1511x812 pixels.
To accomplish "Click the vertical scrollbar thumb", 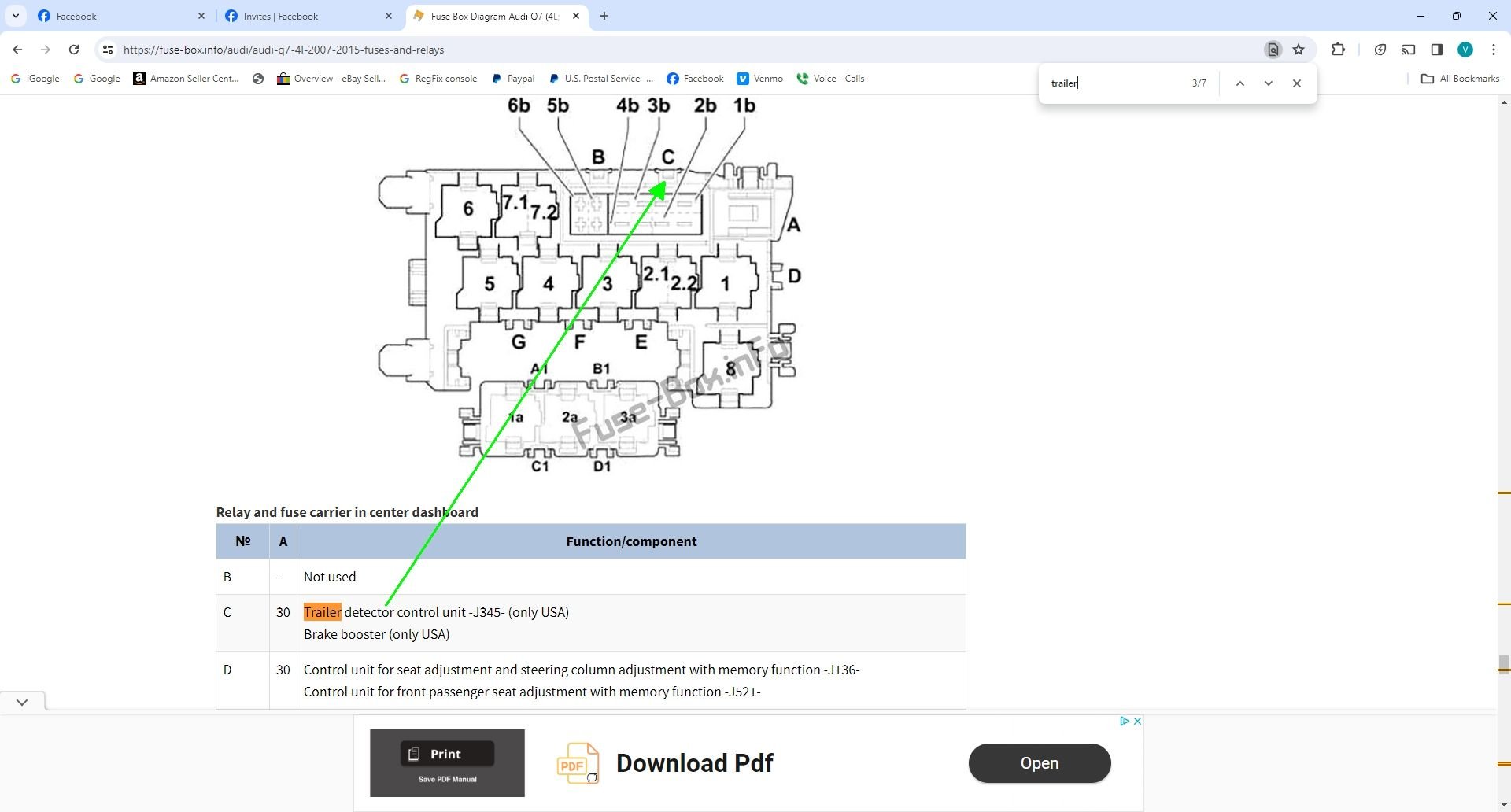I will [x=1504, y=664].
